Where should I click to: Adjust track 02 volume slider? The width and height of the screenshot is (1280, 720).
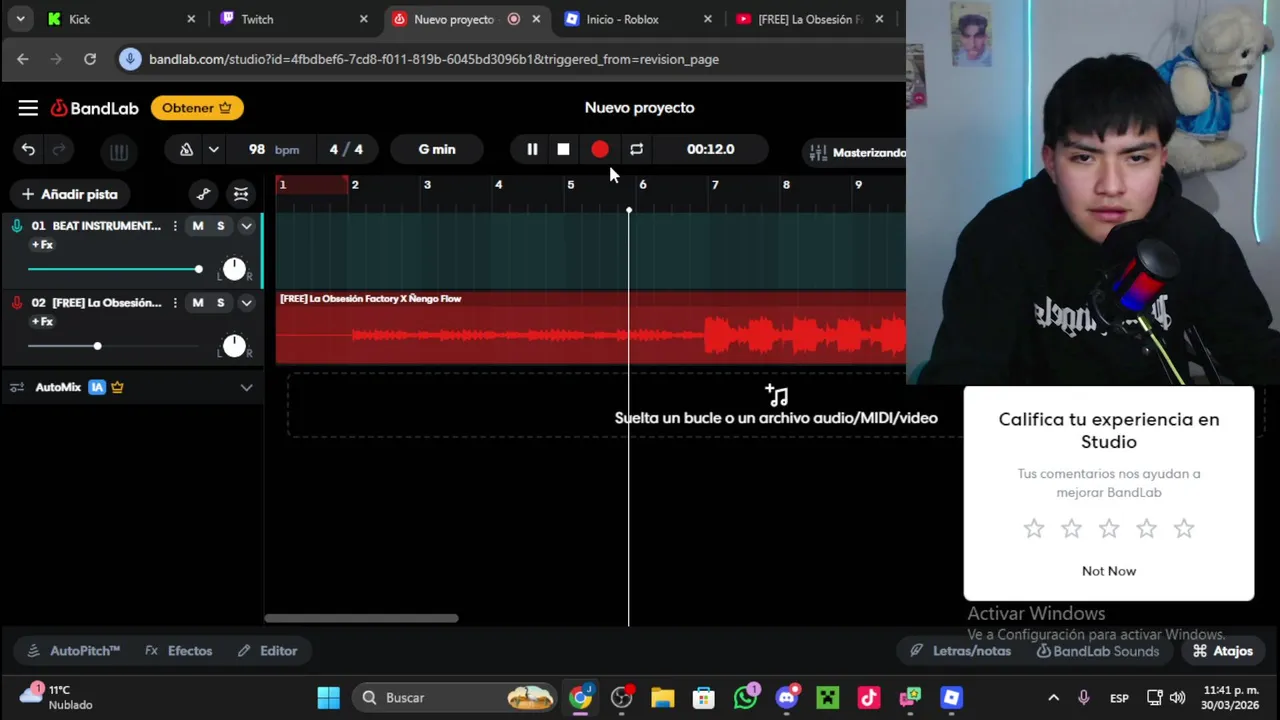coord(115,346)
